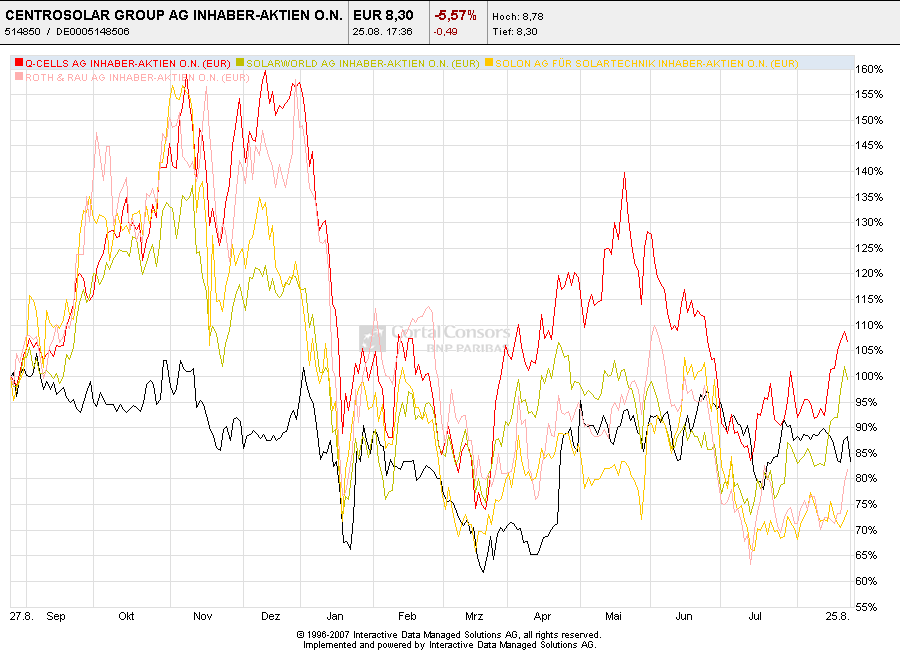The image size is (900, 650).
Task: Click the Jun month axis label
Action: [684, 616]
